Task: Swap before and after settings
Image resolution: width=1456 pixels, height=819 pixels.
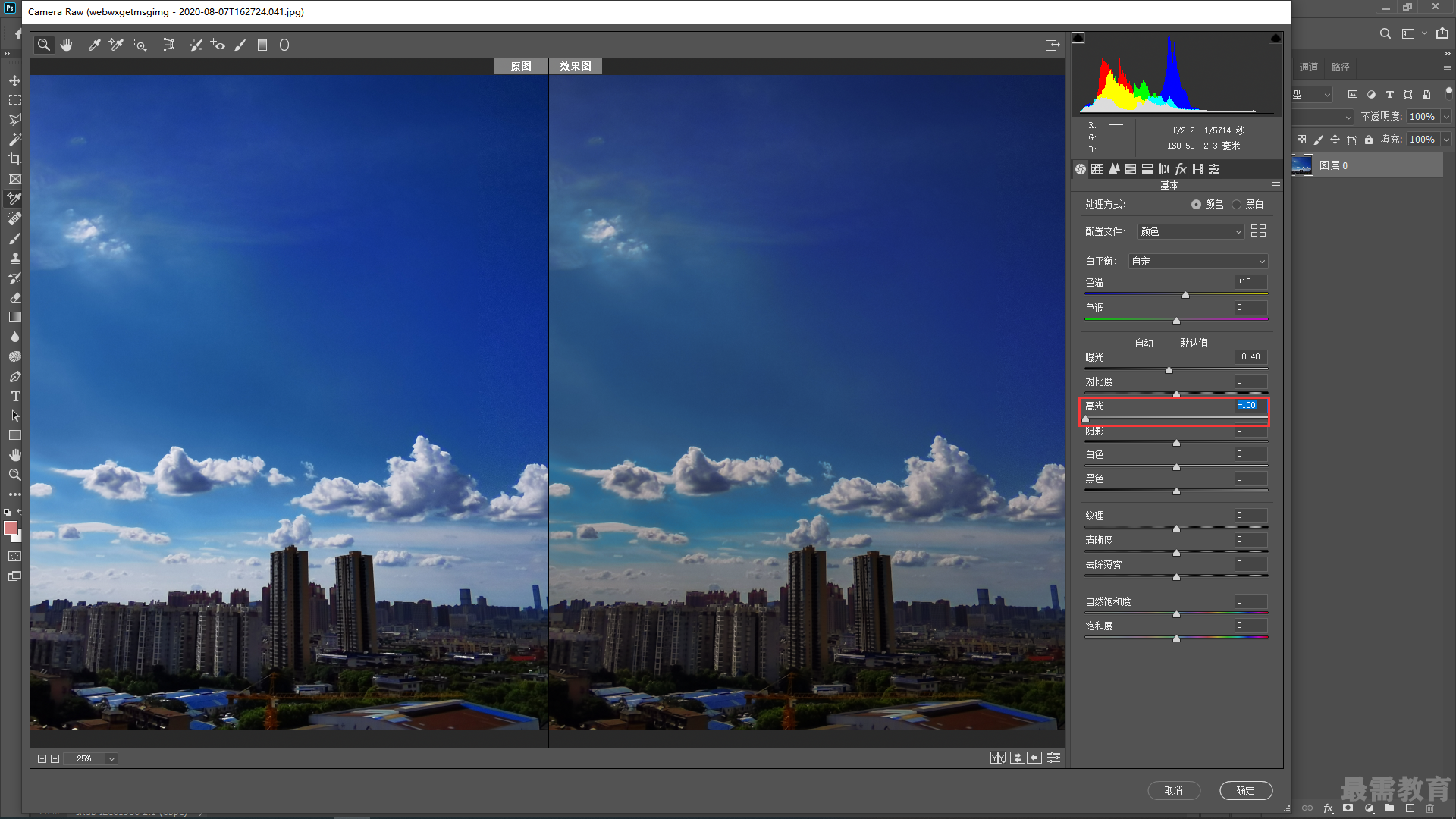Action: tap(1017, 758)
